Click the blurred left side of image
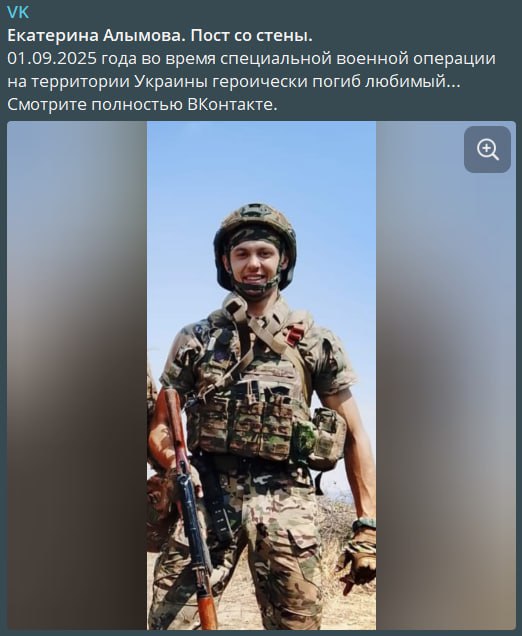Image resolution: width=522 pixels, height=636 pixels. pyautogui.click(x=77, y=375)
